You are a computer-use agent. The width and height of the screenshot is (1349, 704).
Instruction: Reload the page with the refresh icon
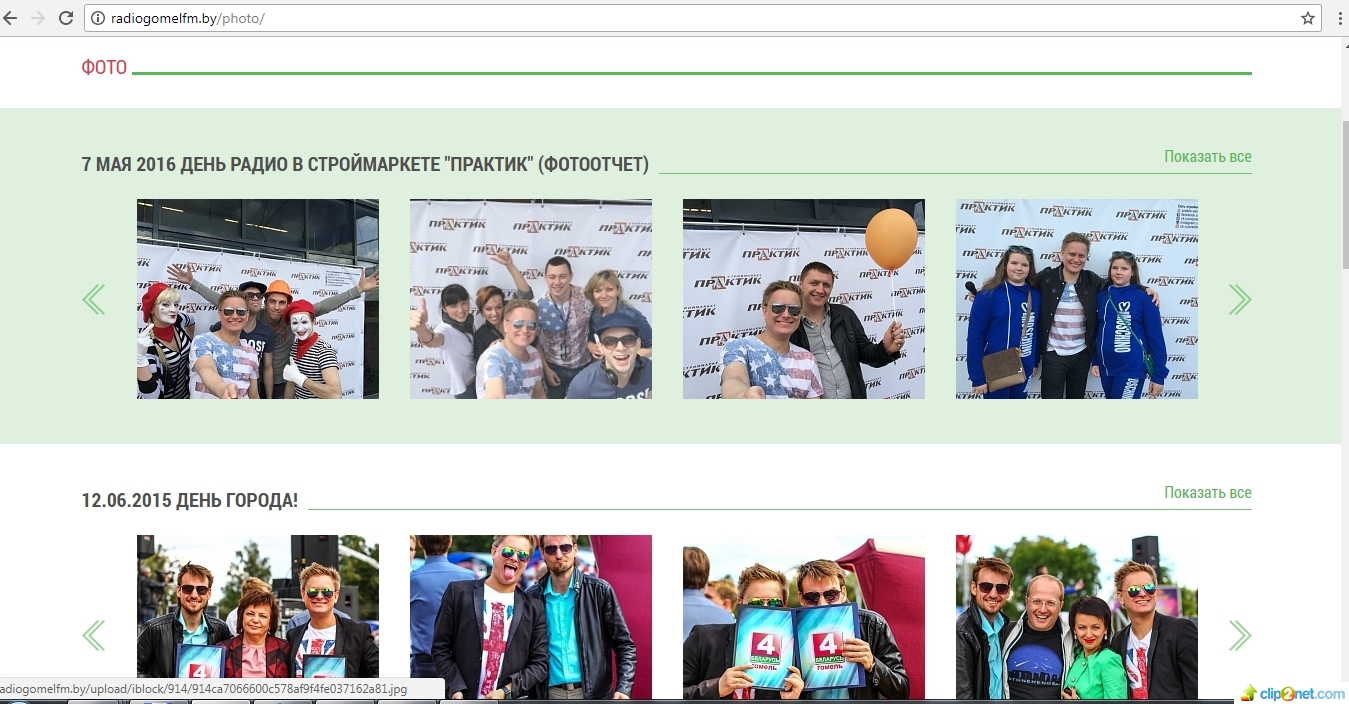tap(66, 18)
